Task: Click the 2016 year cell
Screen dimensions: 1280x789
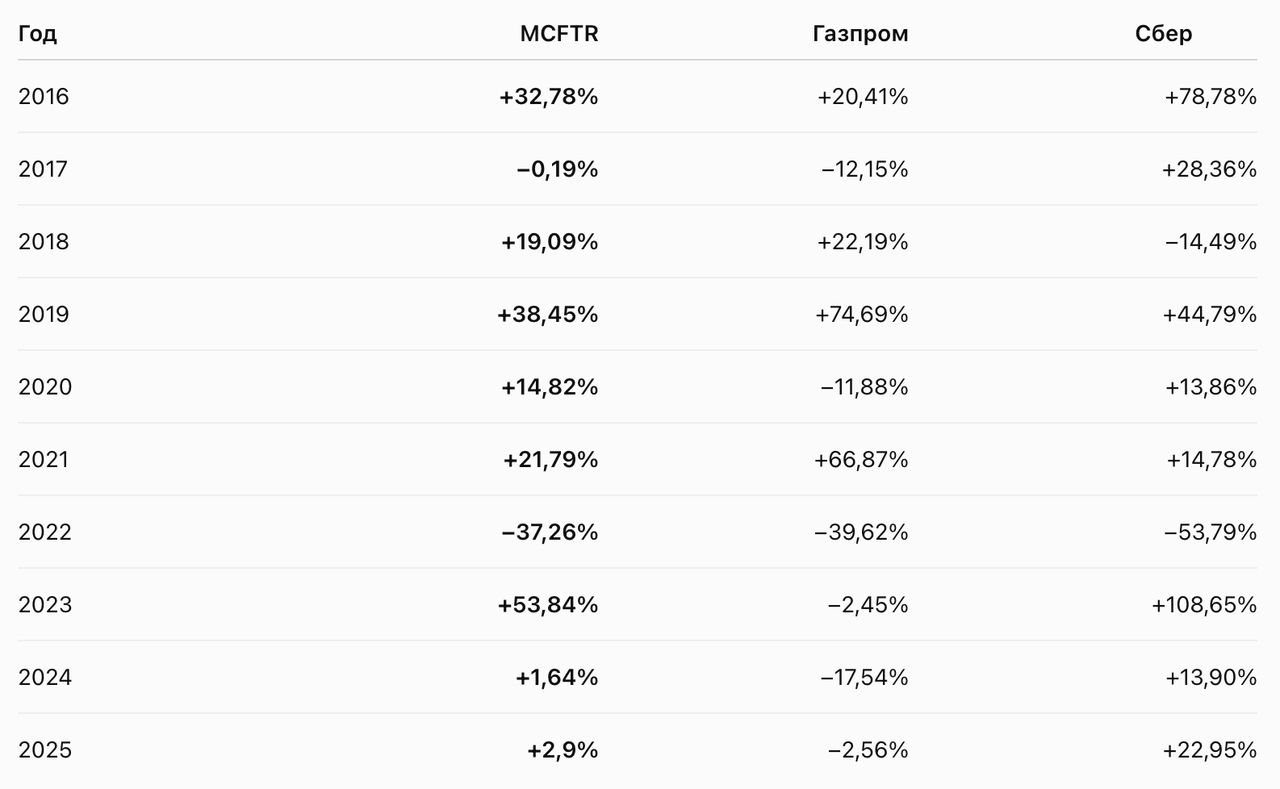Action: tap(44, 97)
